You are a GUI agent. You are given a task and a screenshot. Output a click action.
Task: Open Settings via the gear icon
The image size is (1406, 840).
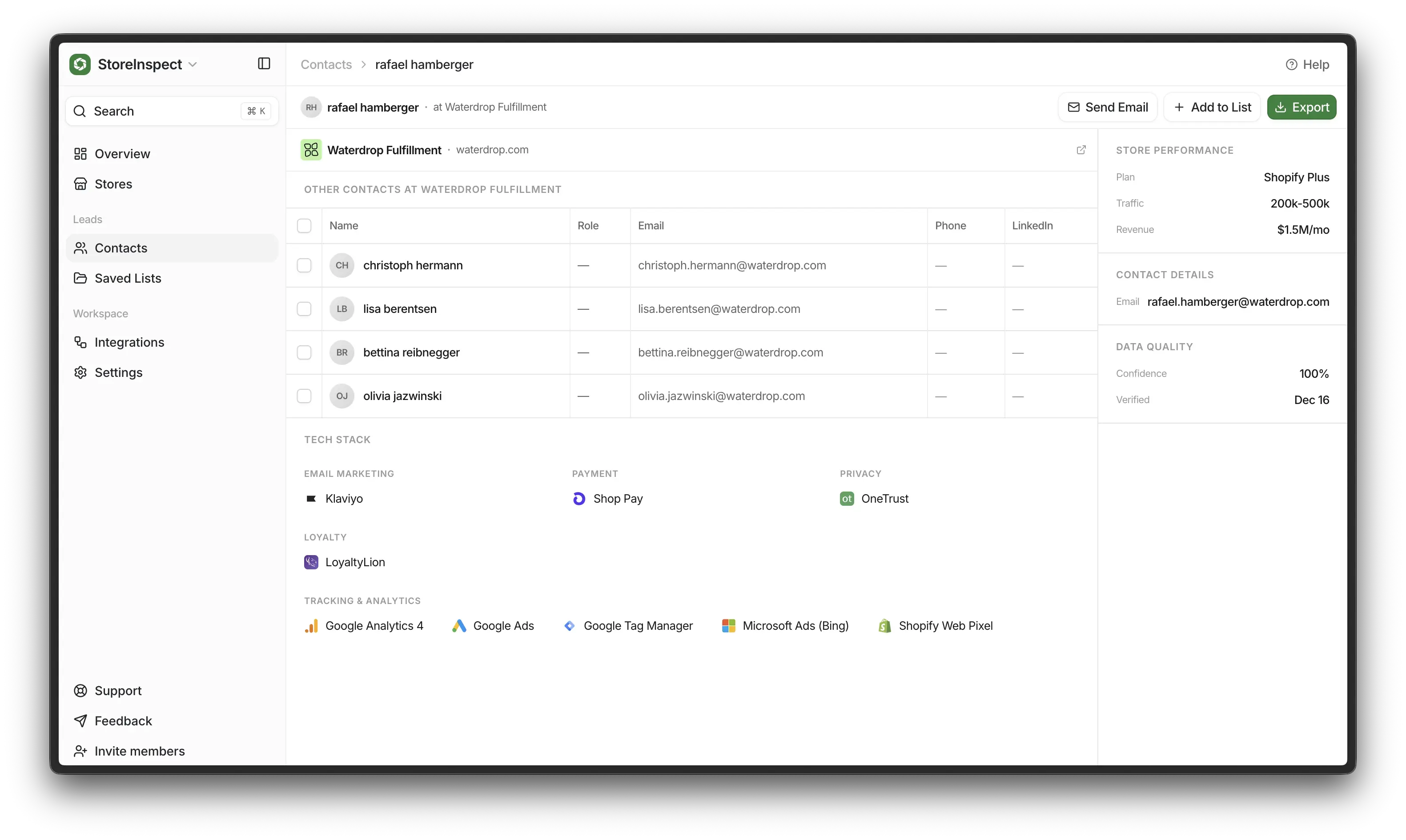[81, 372]
